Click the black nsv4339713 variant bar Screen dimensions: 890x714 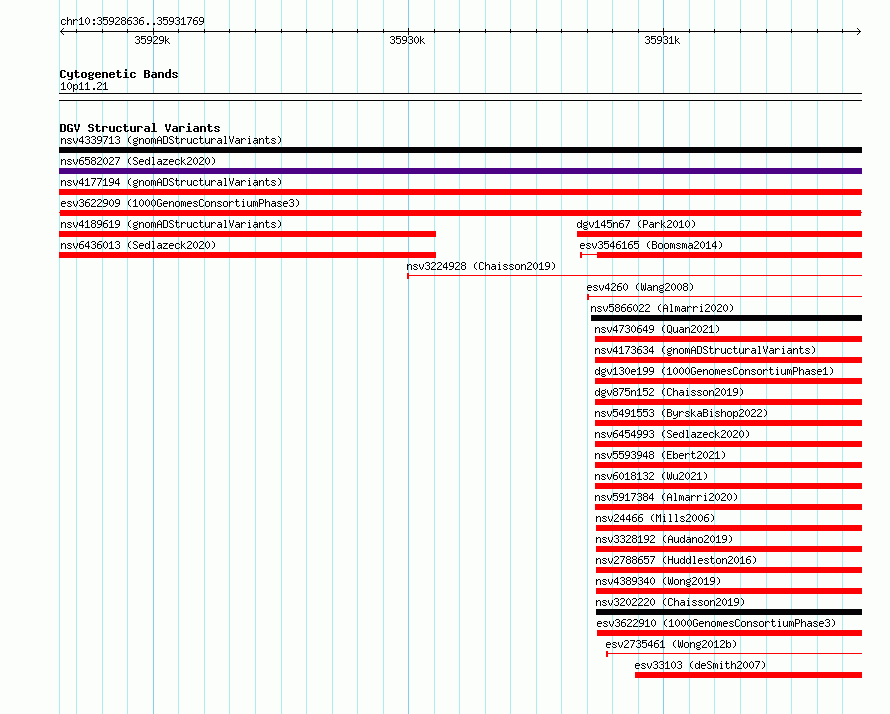tap(460, 150)
